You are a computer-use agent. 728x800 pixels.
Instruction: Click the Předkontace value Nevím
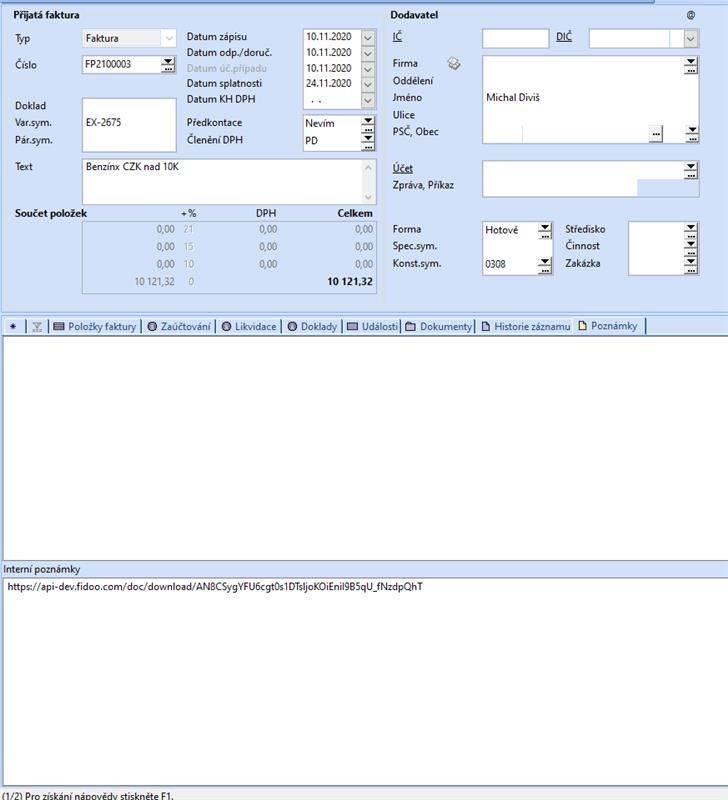tap(320, 123)
